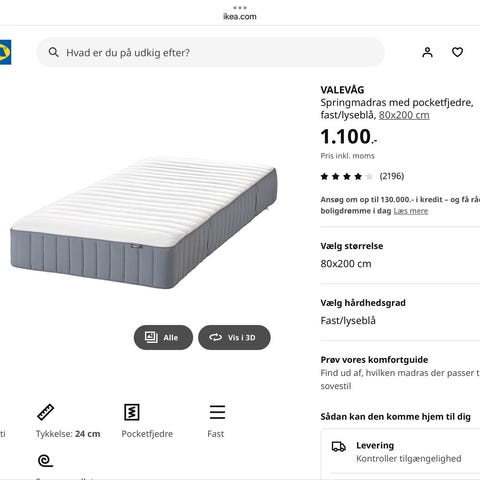
Task: Click the rolled mattress spiral icon
Action: coord(46,461)
